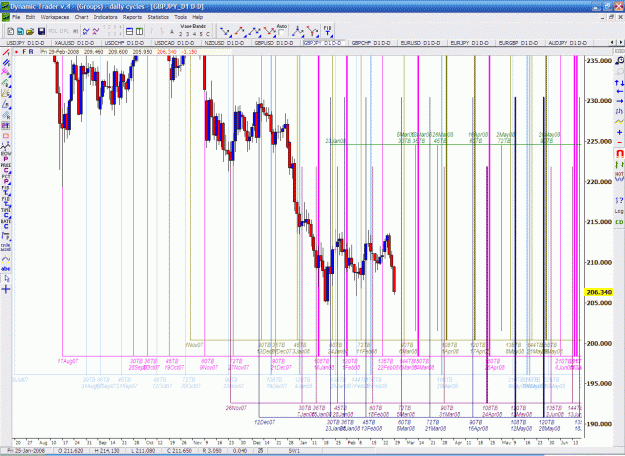Click the new chart document icon
The height and width of the screenshot is (456, 625).
point(11,31)
